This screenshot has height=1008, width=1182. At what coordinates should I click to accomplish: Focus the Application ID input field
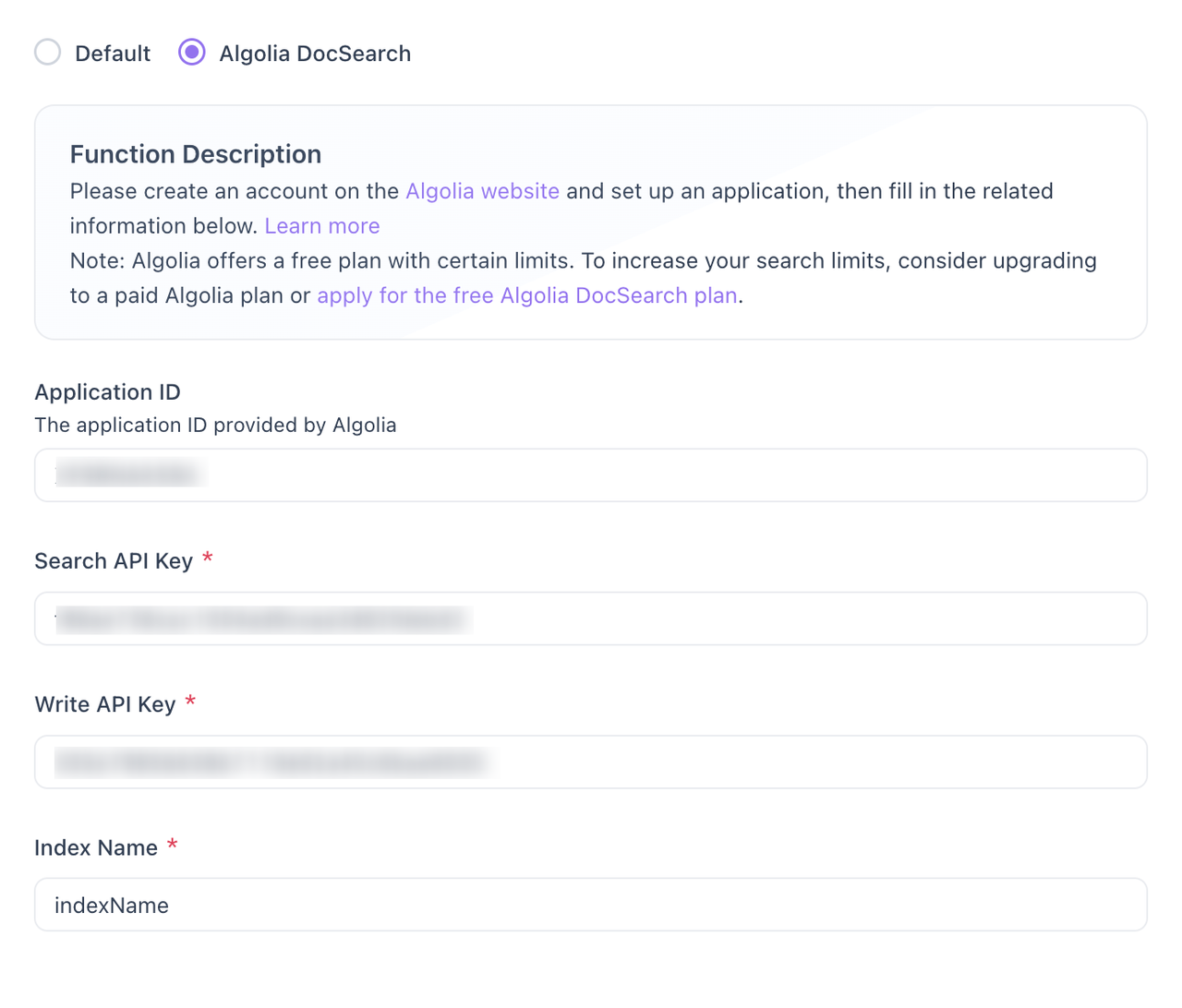pyautogui.click(x=591, y=475)
